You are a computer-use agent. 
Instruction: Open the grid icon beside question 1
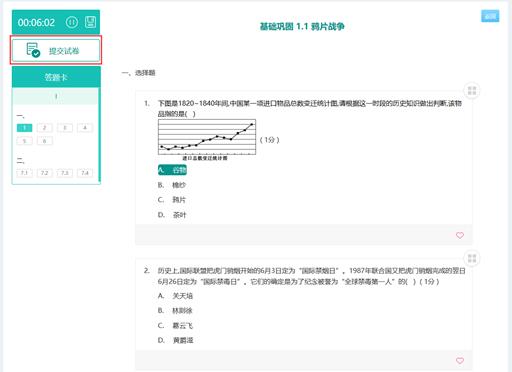pyautogui.click(x=472, y=90)
